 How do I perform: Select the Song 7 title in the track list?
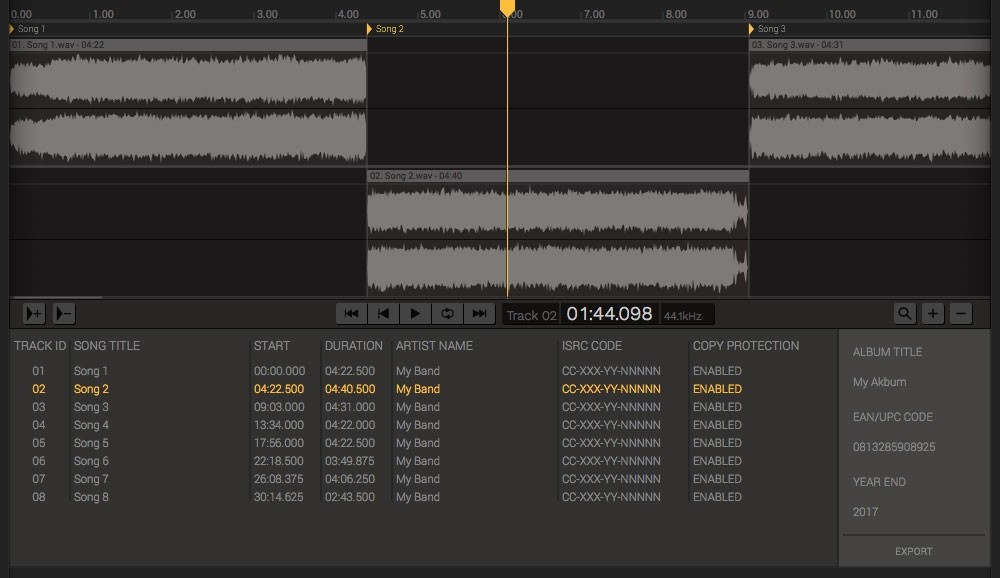pyautogui.click(x=91, y=478)
